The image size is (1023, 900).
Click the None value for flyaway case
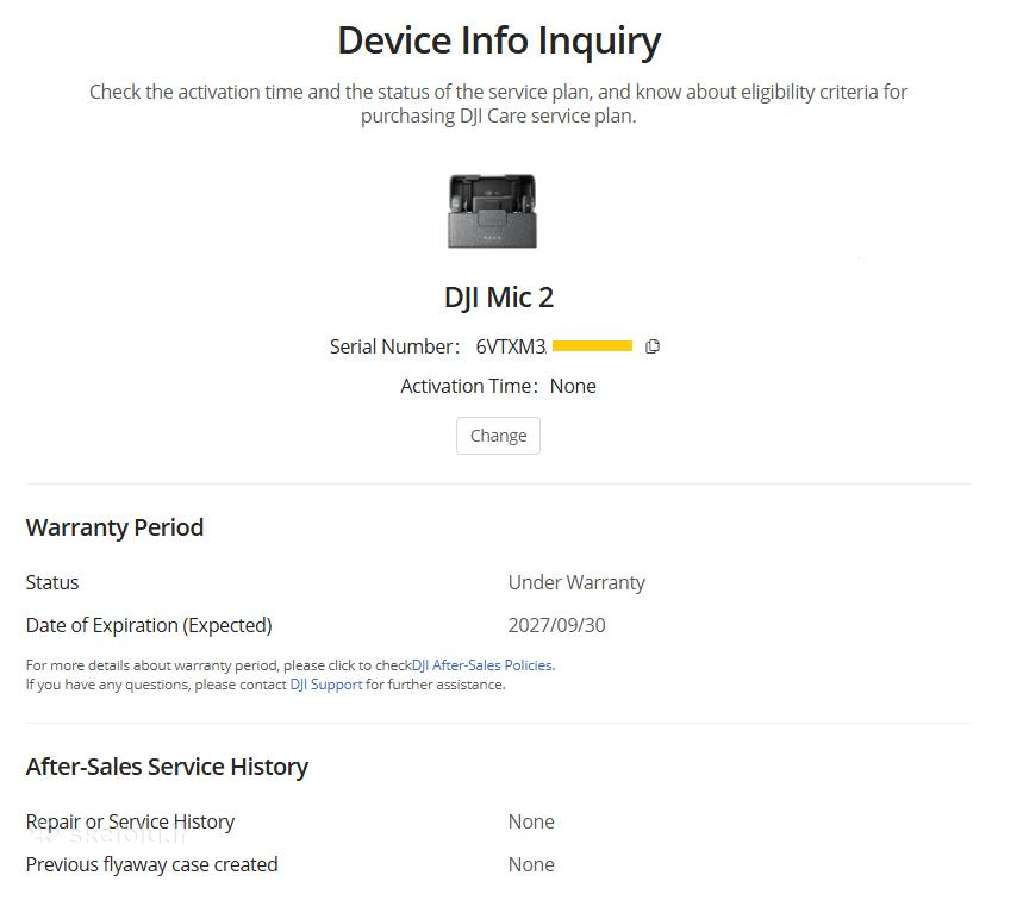coord(532,864)
